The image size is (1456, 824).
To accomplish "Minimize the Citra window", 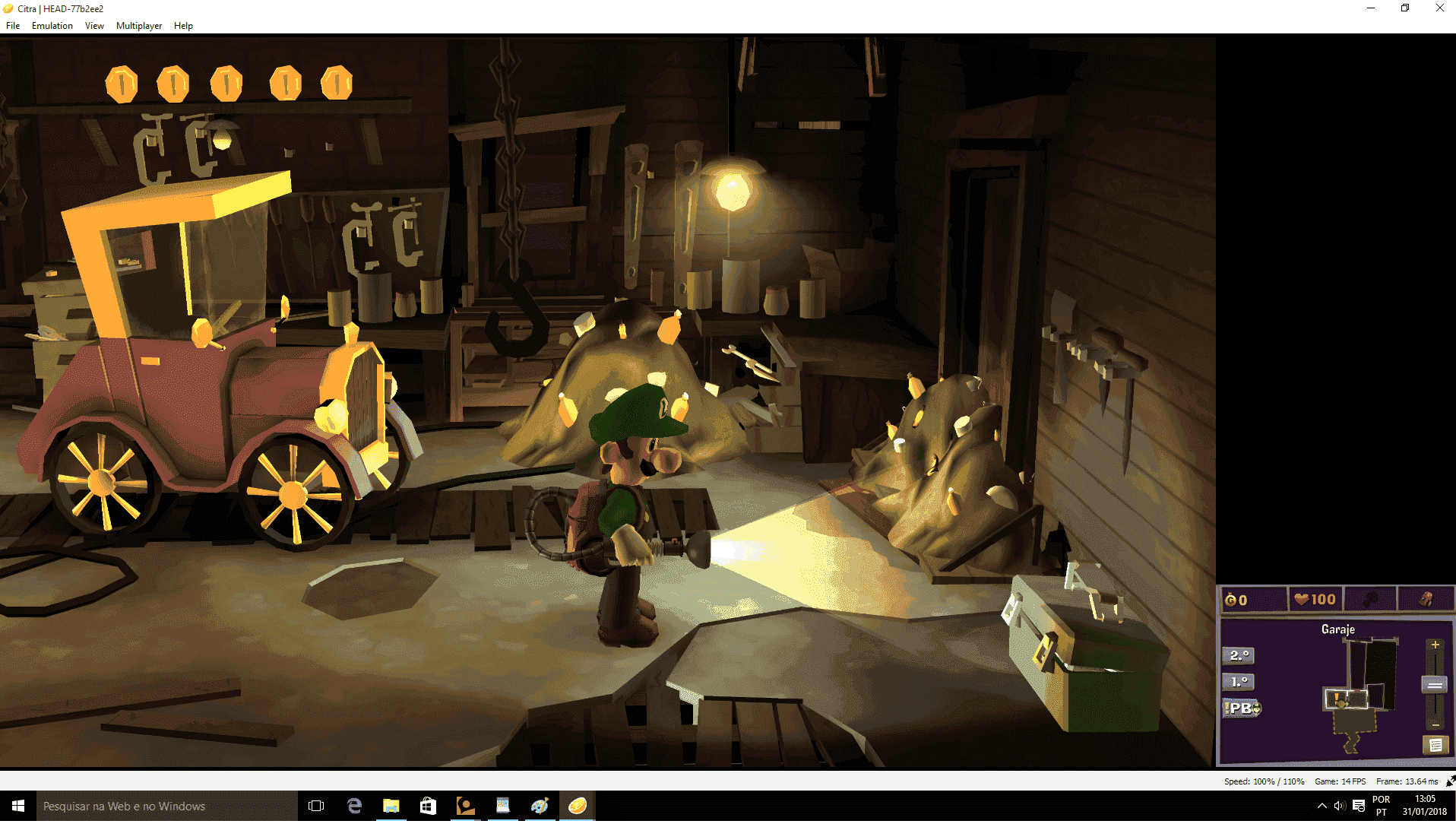I will (x=1371, y=8).
